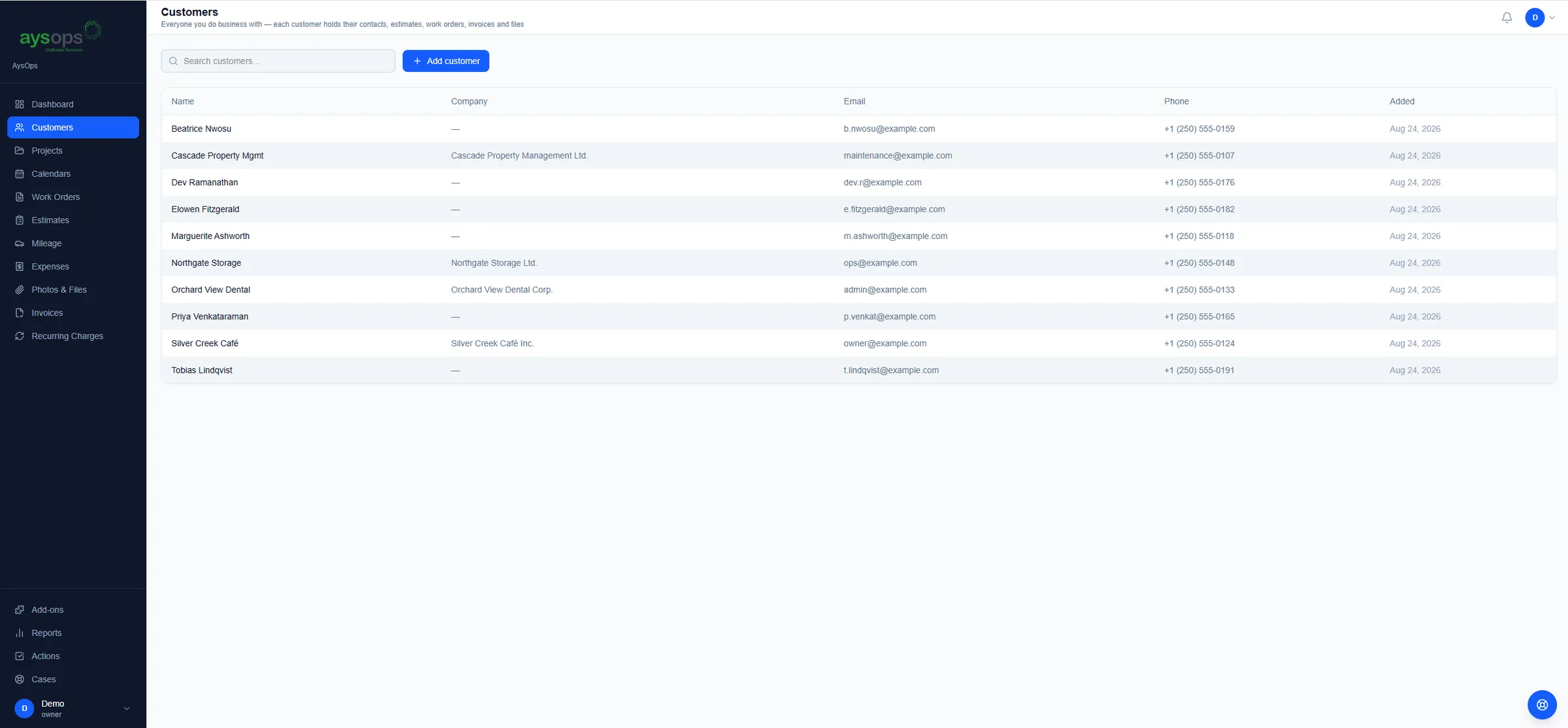Open customer Beatrice Nwosu
Screen dimensions: 1568x728
pos(201,129)
